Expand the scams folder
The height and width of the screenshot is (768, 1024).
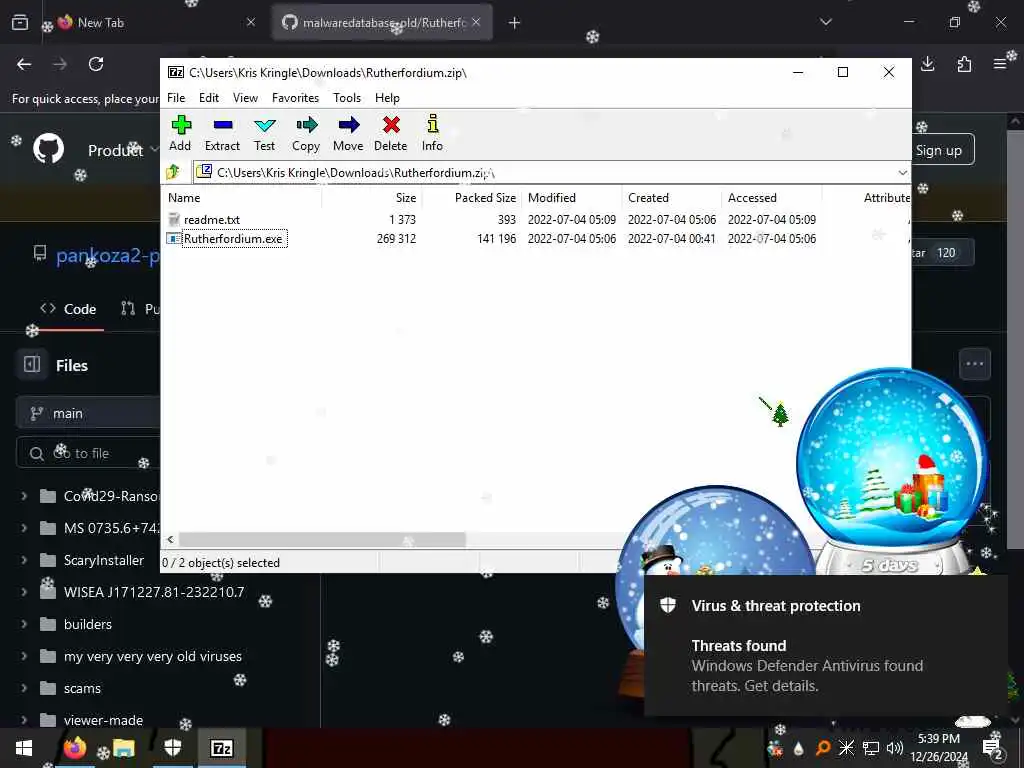point(24,688)
